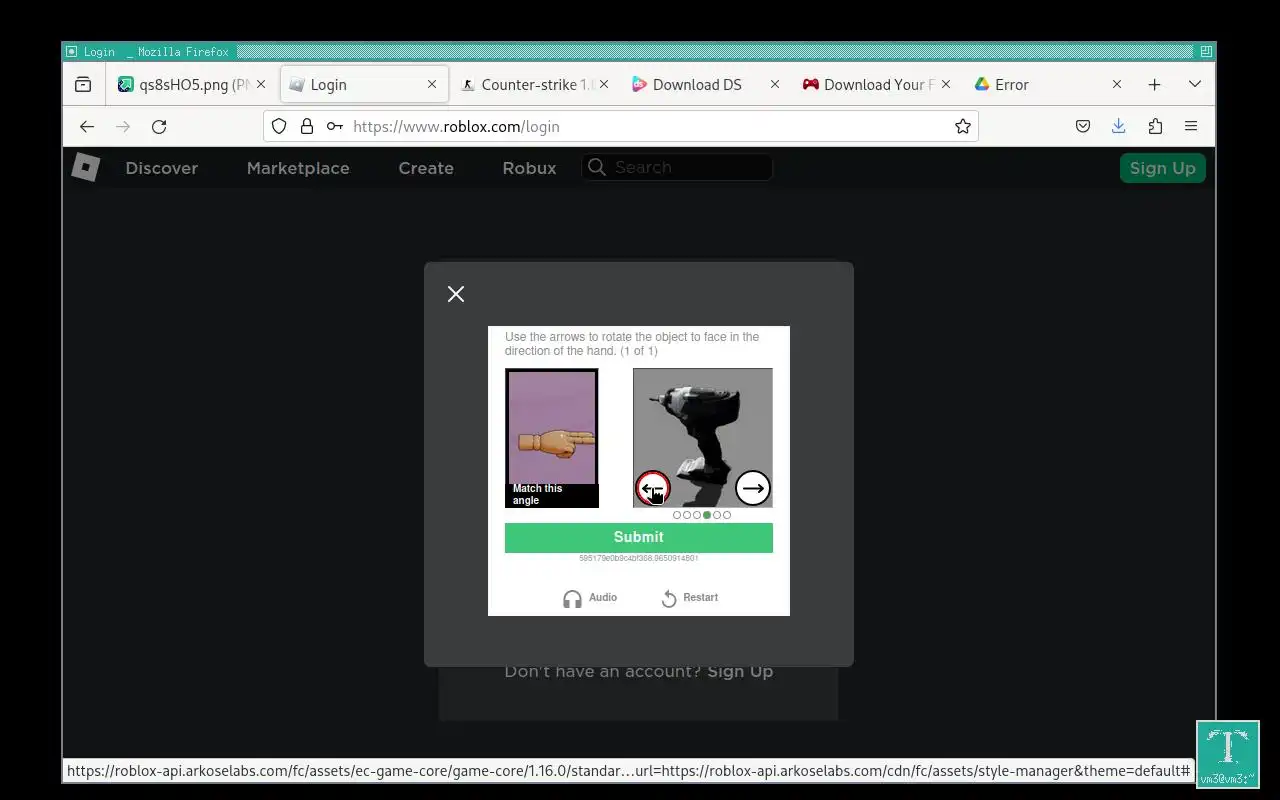Open the Firefox hamburger menu
Screen dimensions: 1280x800
[x=1191, y=126]
